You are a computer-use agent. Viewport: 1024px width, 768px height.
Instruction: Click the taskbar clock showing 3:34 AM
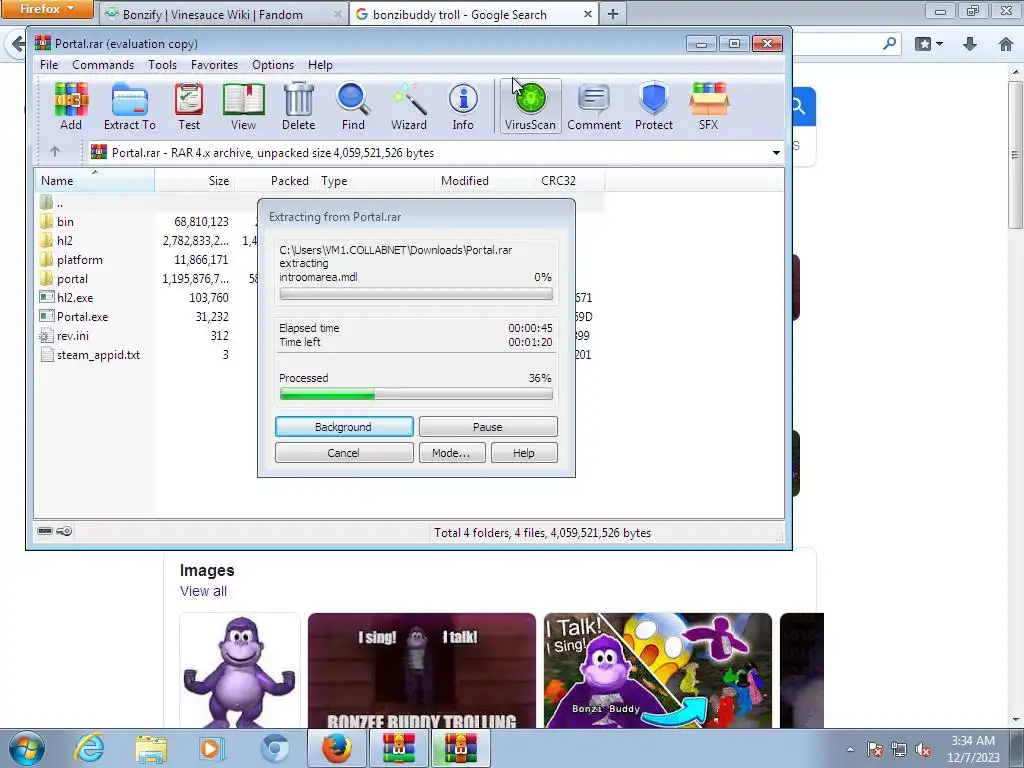pyautogui.click(x=973, y=749)
